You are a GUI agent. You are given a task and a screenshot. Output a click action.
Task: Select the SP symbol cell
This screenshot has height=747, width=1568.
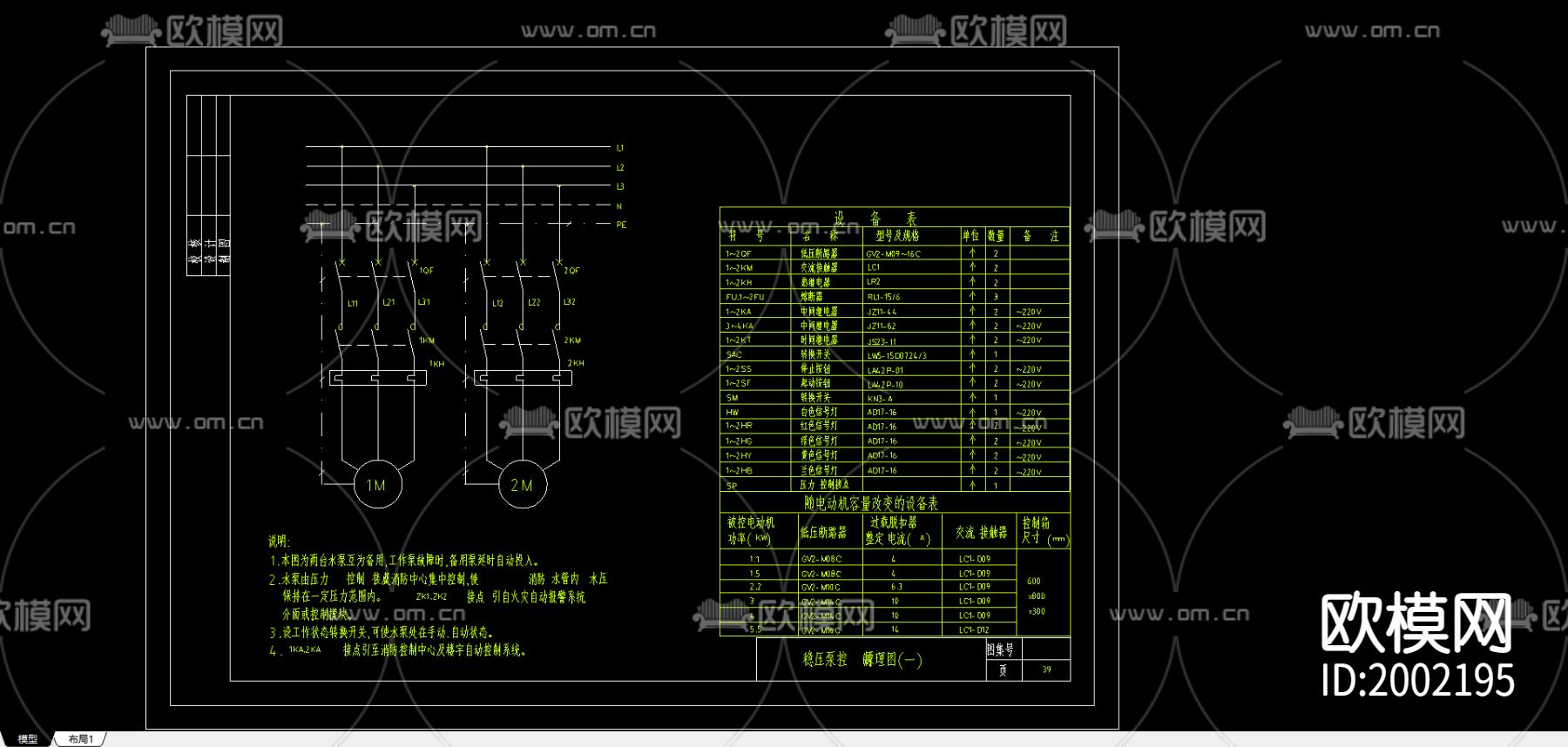731,486
